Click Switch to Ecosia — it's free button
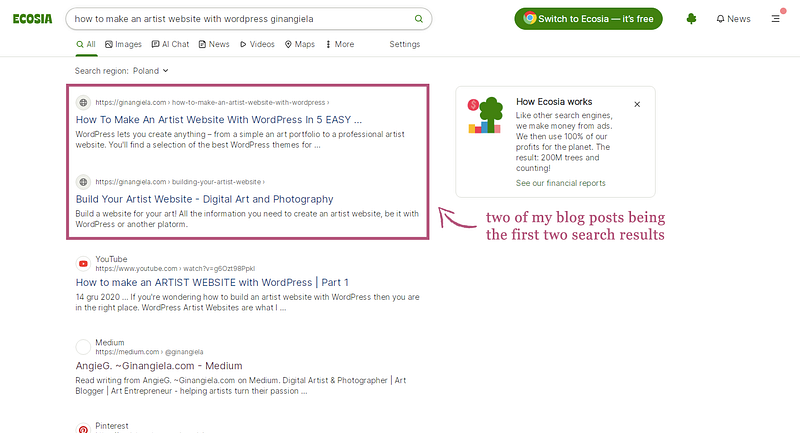This screenshot has height=433, width=800. click(x=588, y=19)
